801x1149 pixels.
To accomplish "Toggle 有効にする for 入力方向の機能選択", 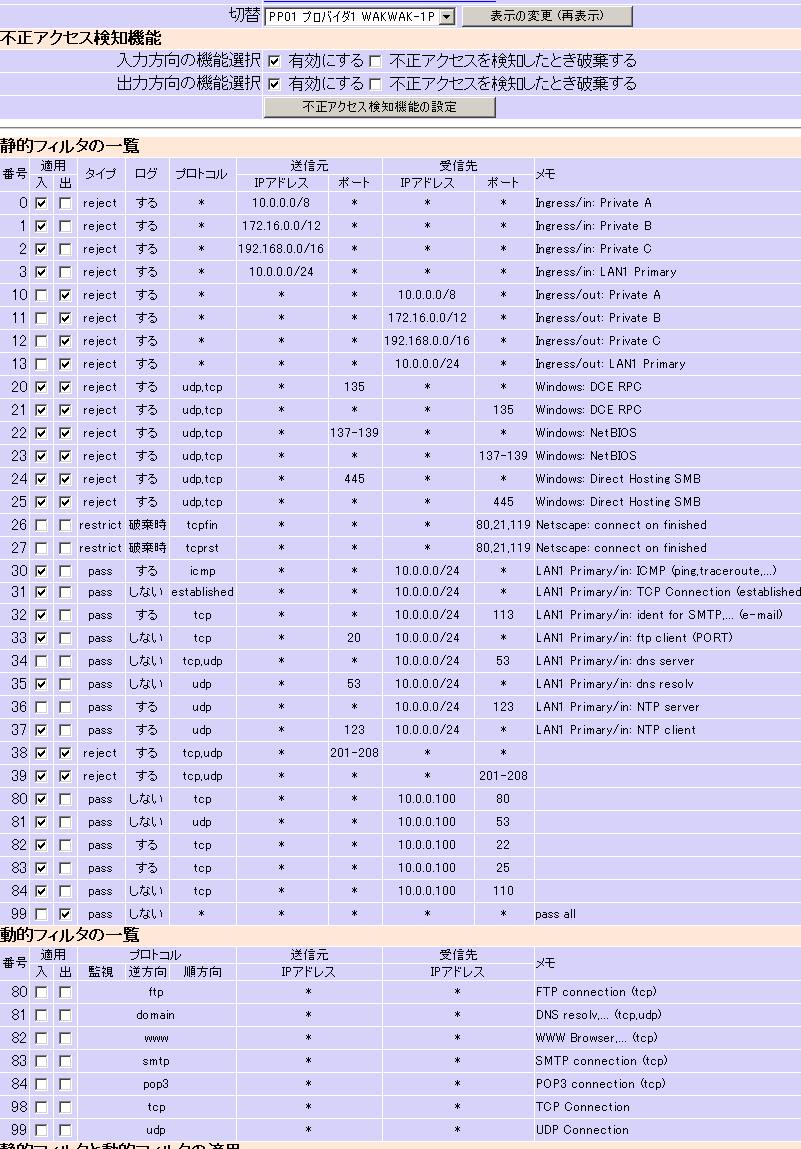I will coord(274,61).
